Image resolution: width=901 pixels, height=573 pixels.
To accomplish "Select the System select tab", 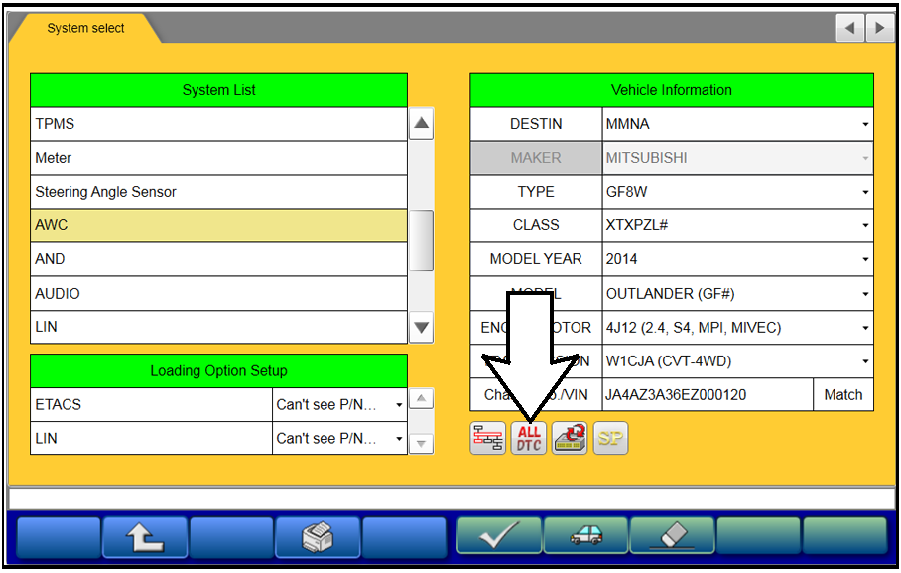I will point(86,28).
